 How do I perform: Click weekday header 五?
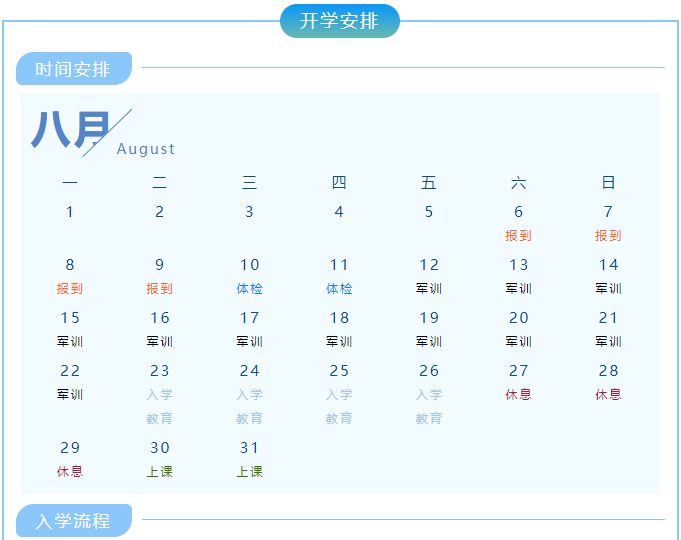429,182
